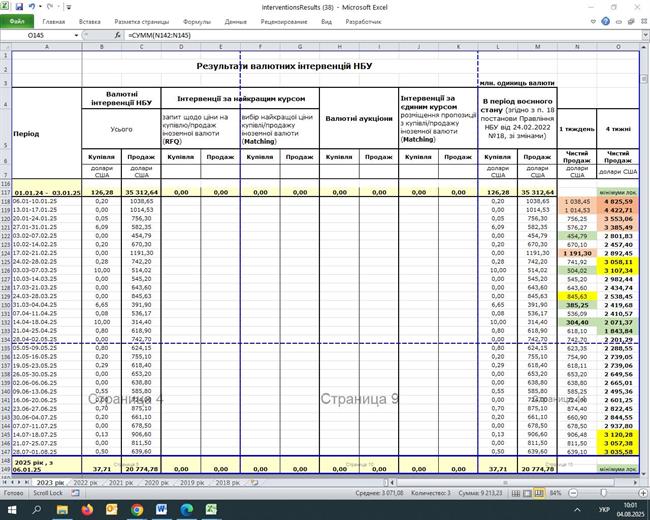The image size is (650, 520).
Task: Select the cell 35 312,64 in column C
Action: 141,192
